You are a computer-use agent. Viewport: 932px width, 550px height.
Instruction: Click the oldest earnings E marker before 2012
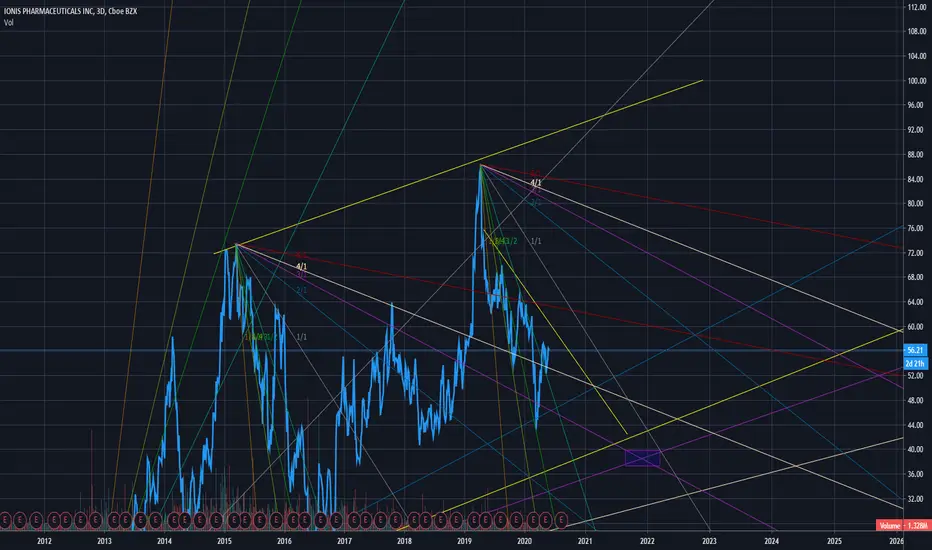tap(5, 520)
